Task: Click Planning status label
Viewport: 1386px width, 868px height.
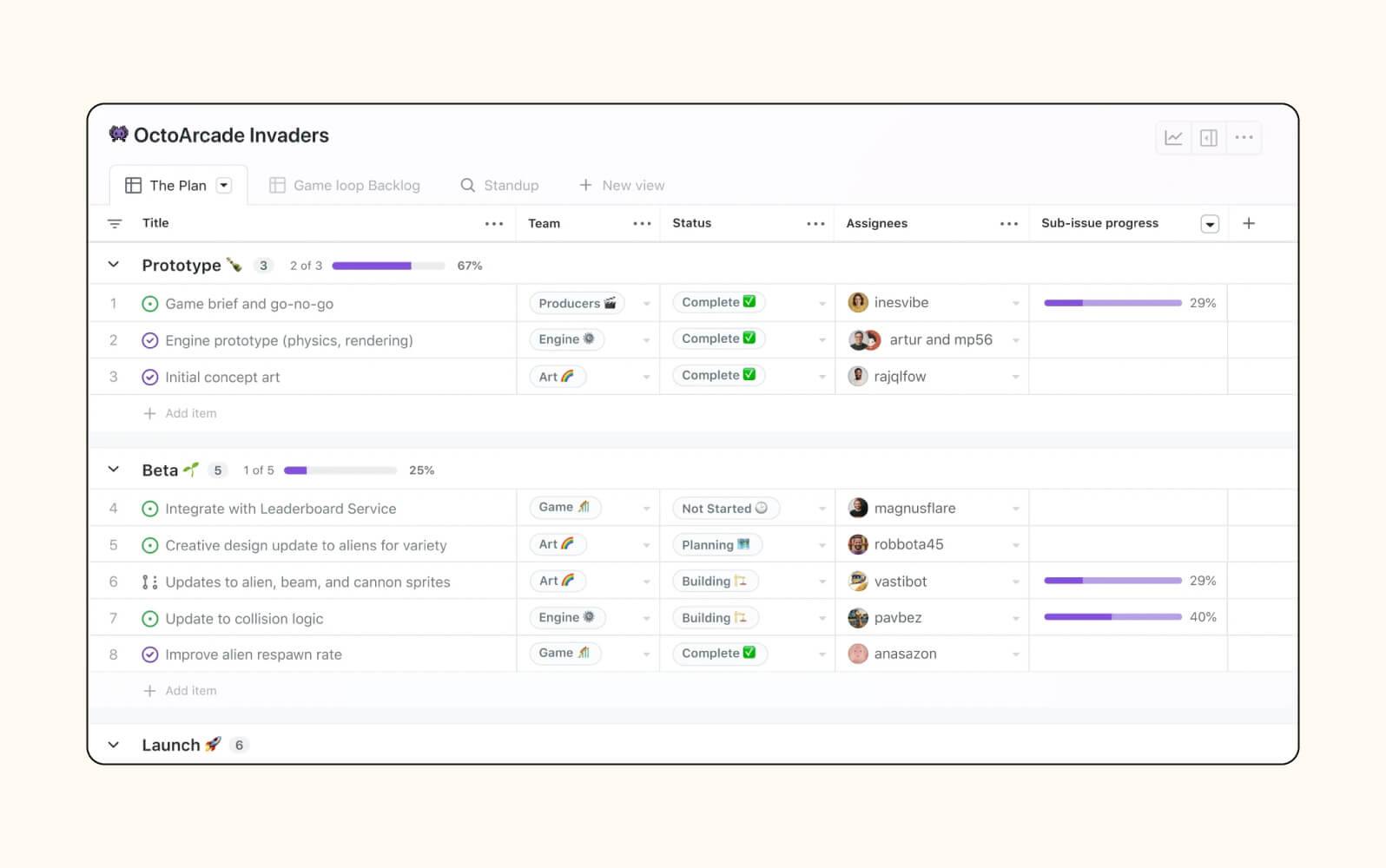Action: pos(716,544)
